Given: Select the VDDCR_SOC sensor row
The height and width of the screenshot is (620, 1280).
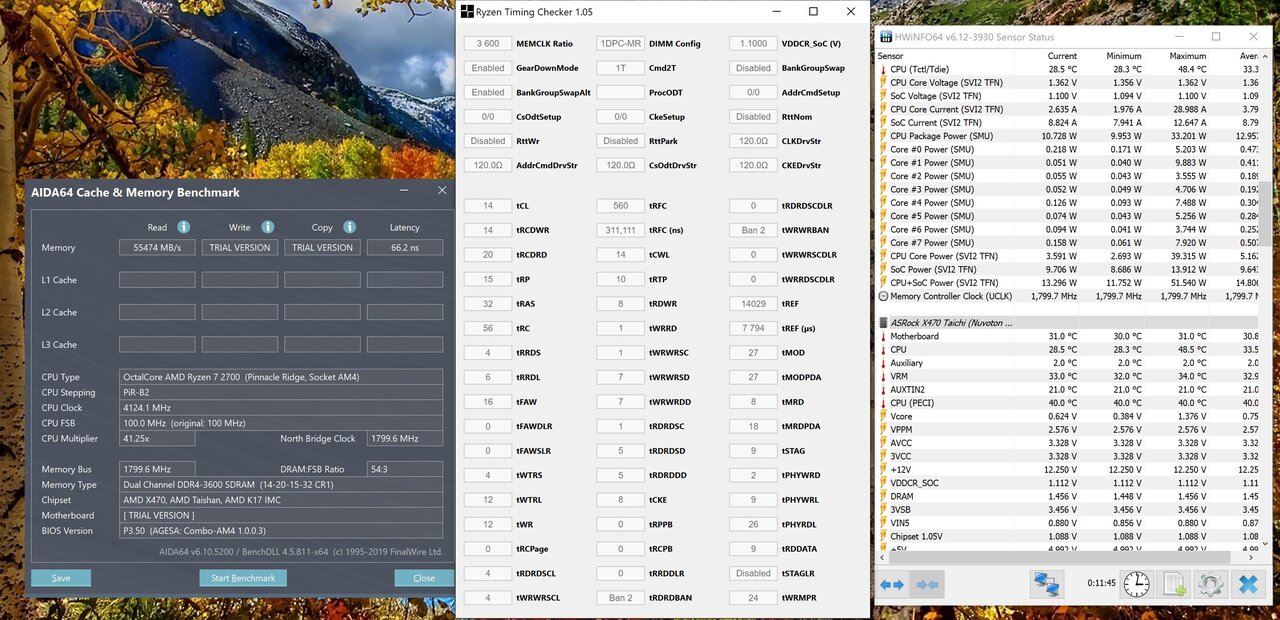Looking at the screenshot, I should (1068, 483).
